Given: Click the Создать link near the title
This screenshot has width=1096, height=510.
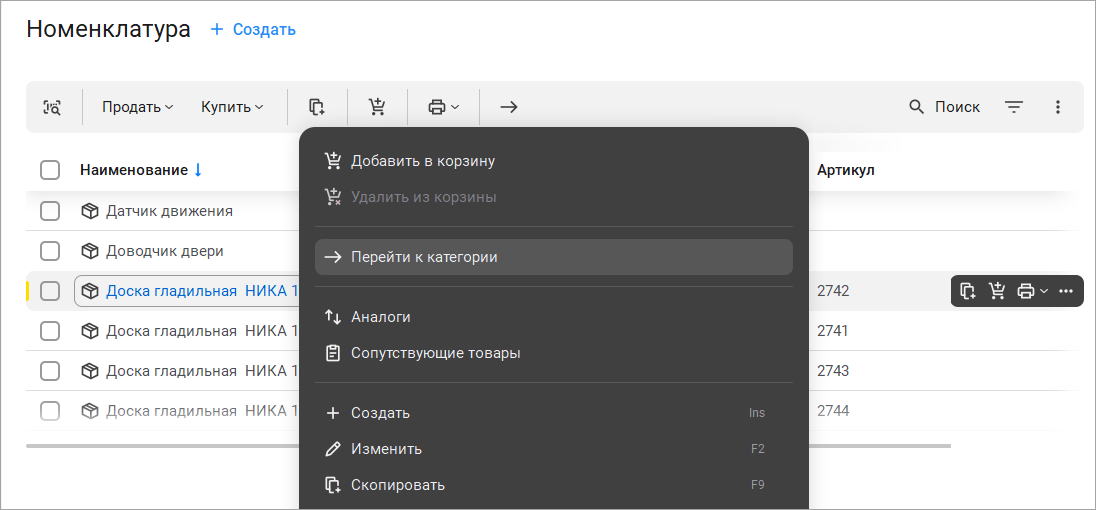Looking at the screenshot, I should click(253, 29).
